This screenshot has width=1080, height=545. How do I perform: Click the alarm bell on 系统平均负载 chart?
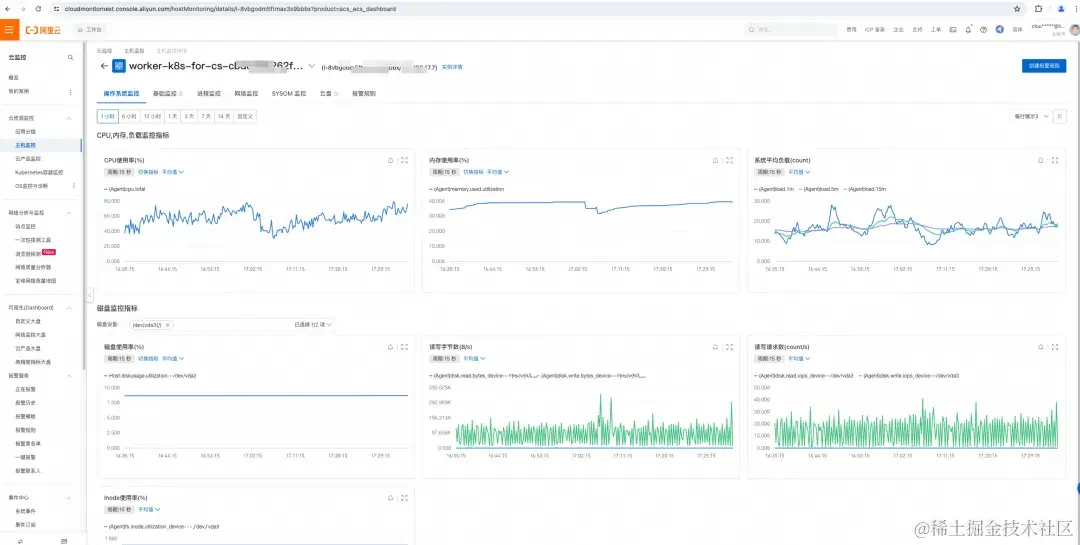pyautogui.click(x=1041, y=160)
